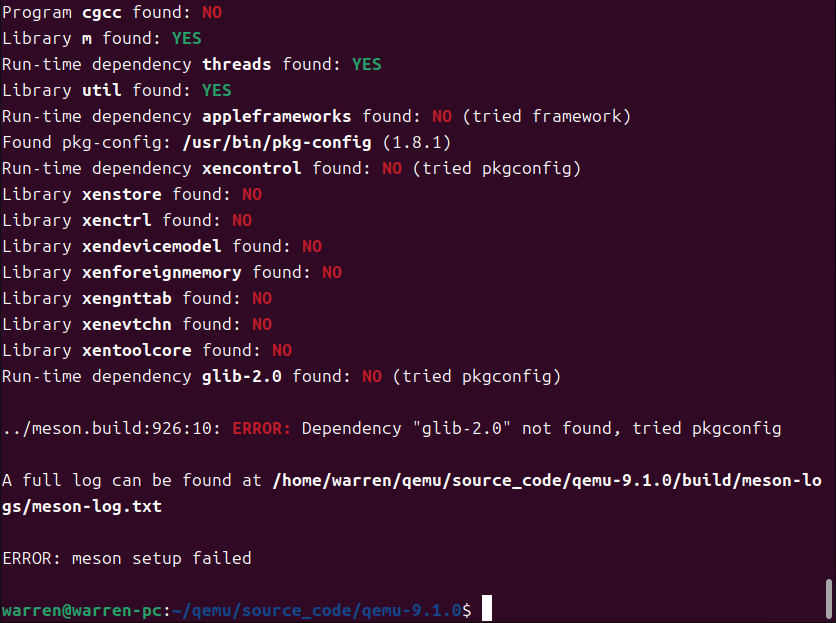Click the xengnttab library name
836x623 pixels.
127,298
